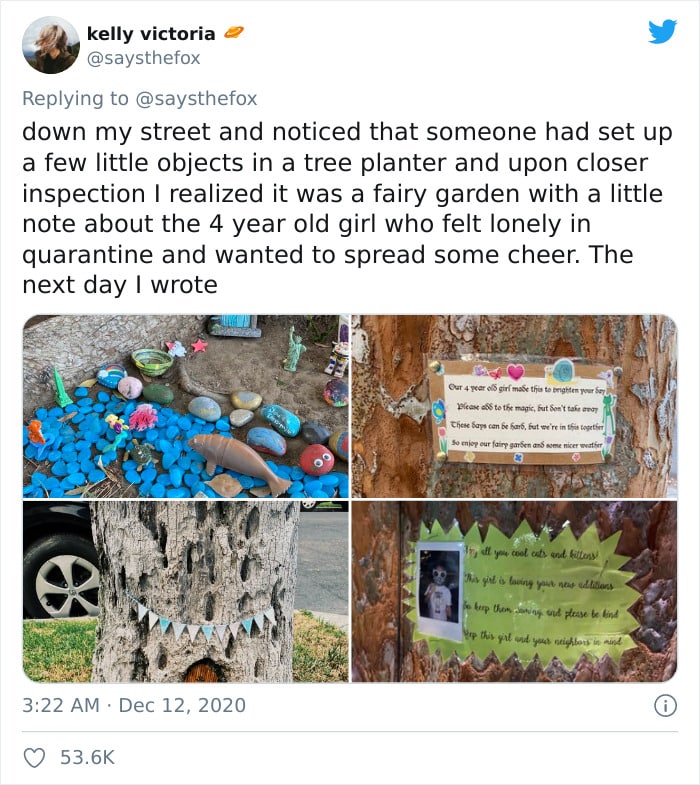Click the Statue of Liberty figurine
This screenshot has width=700, height=785.
[294, 349]
